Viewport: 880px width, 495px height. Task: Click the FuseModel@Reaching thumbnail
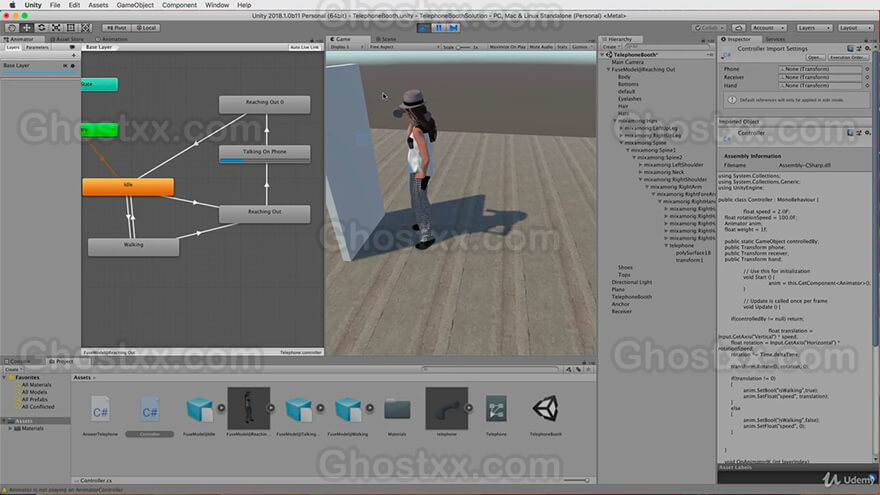[249, 408]
